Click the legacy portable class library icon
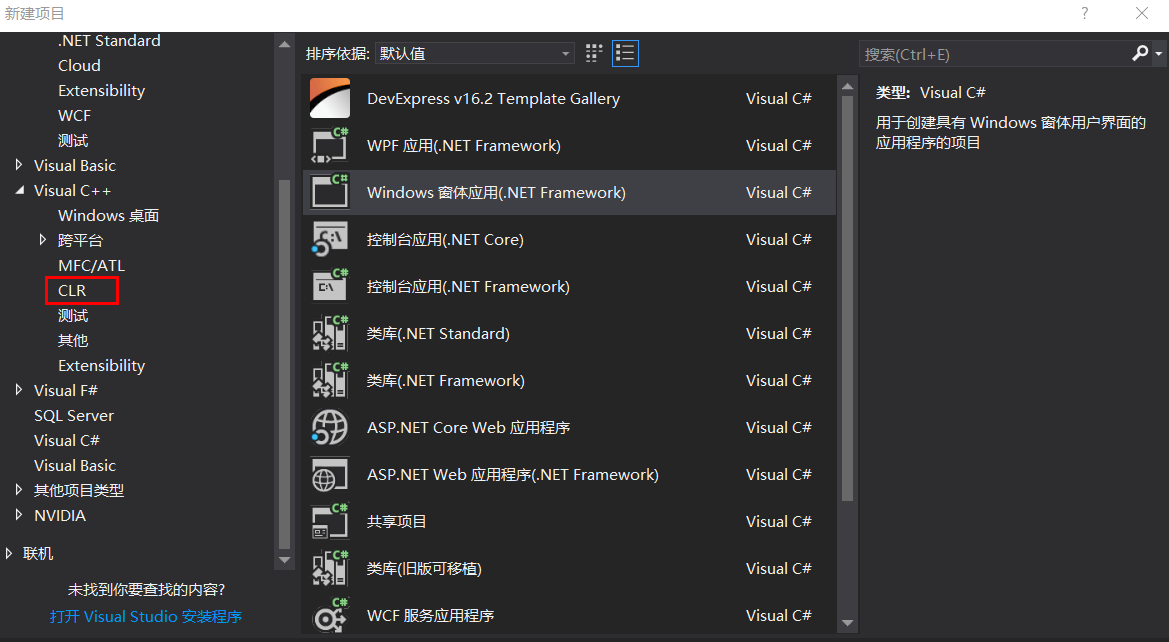The width and height of the screenshot is (1169, 642). (330, 568)
